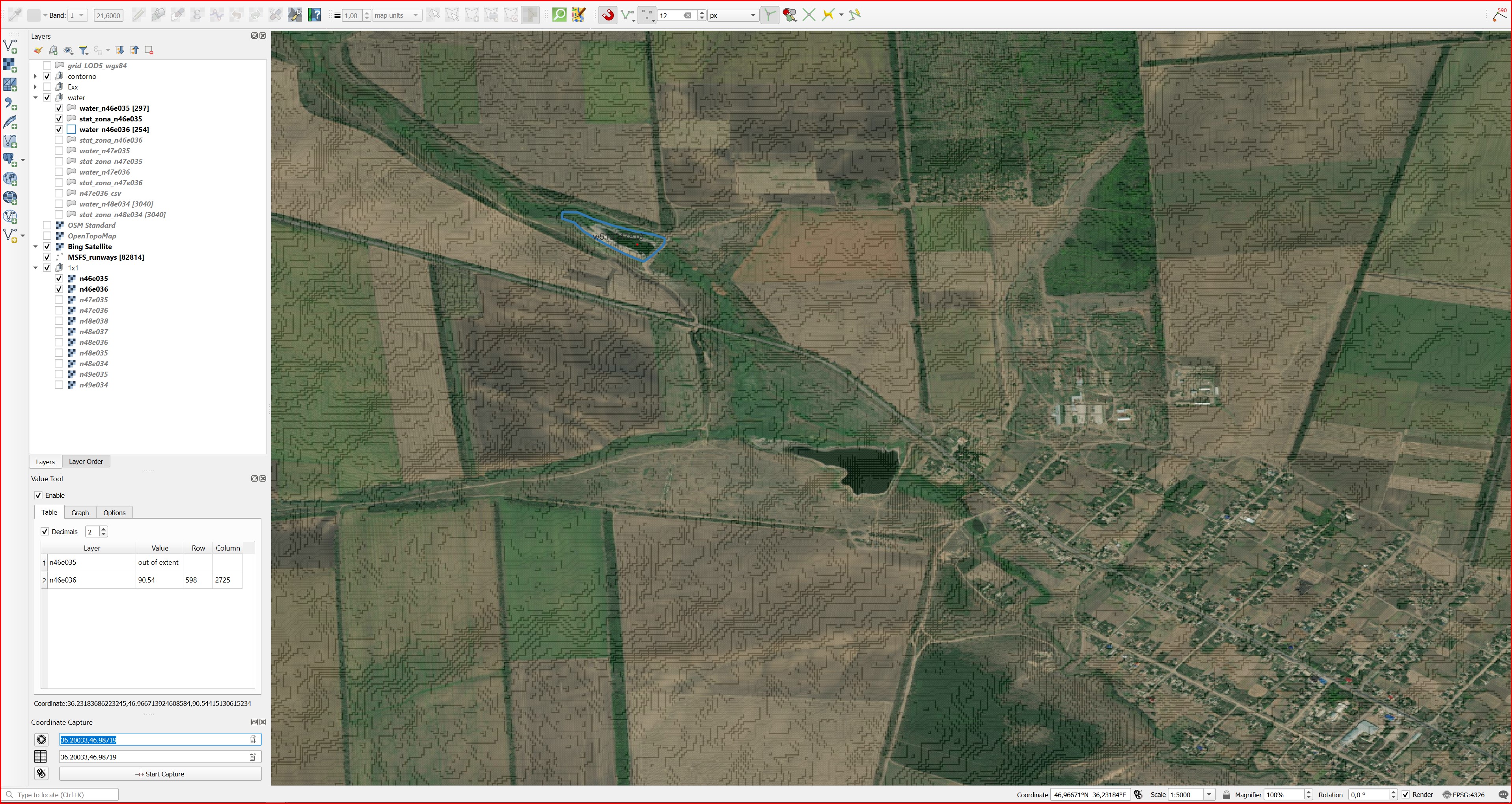Image resolution: width=1512 pixels, height=804 pixels.
Task: Click the green magnifier search icon
Action: [559, 15]
